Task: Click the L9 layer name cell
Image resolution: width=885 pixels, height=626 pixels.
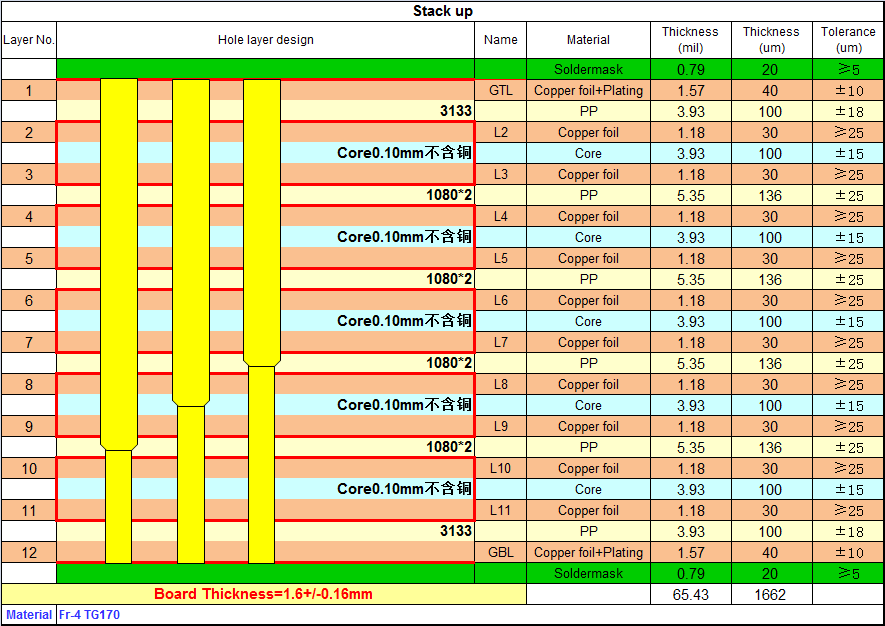Action: tap(500, 427)
